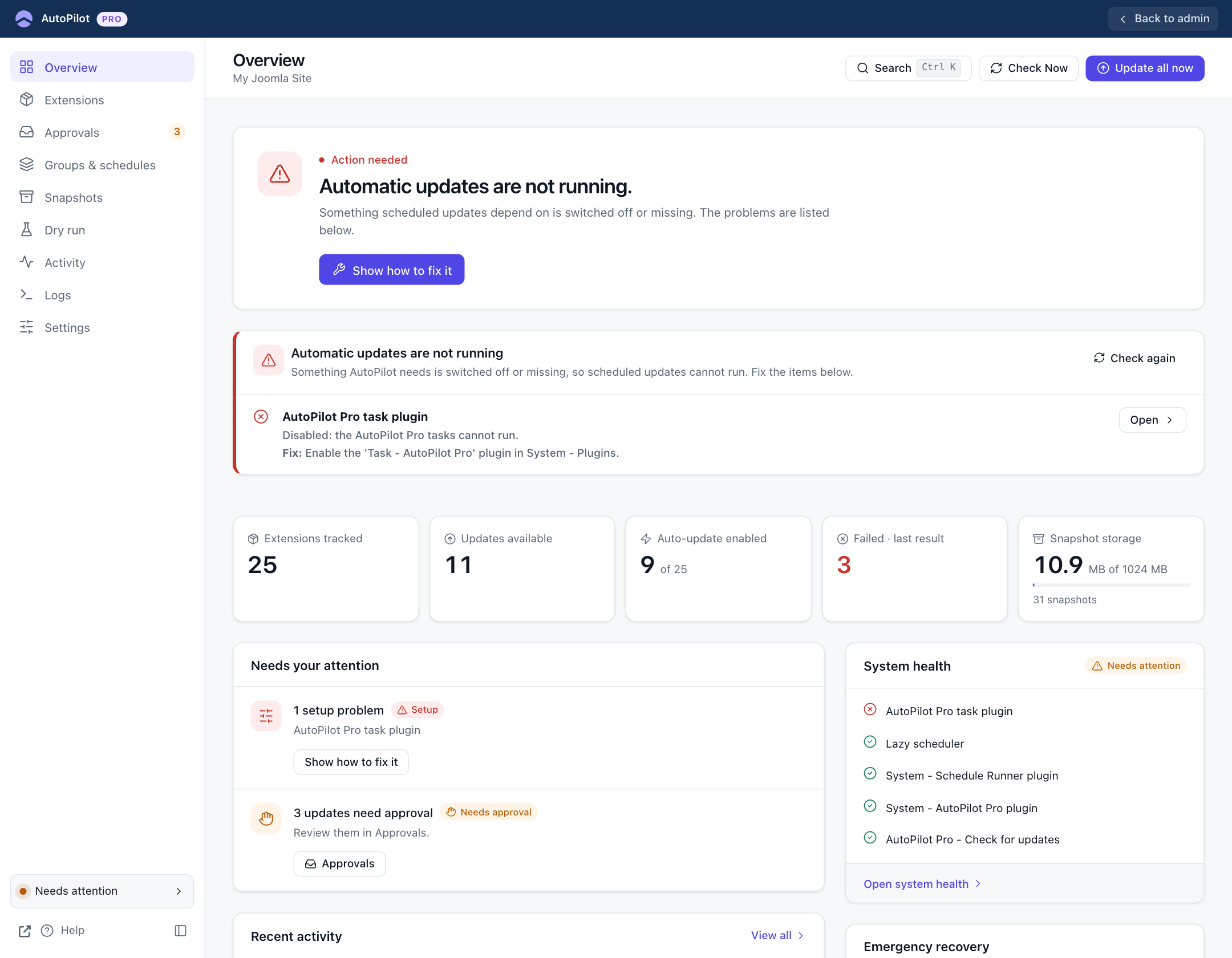1232x958 pixels.
Task: Click the red status icon for AutoPilot Pro task plugin in System health
Action: 870,709
